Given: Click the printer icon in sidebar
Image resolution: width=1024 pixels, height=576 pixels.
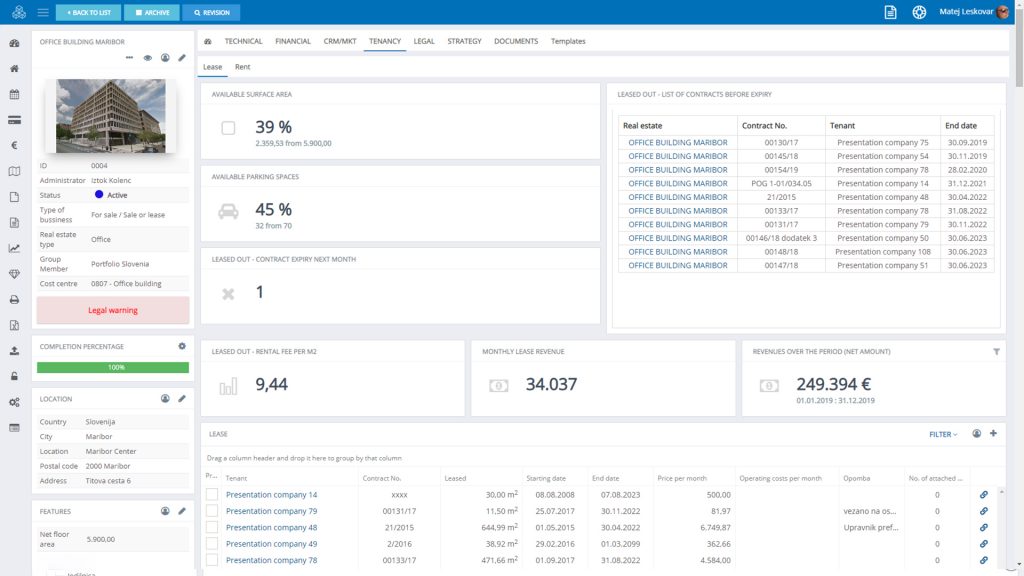Looking at the screenshot, I should click(x=14, y=299).
